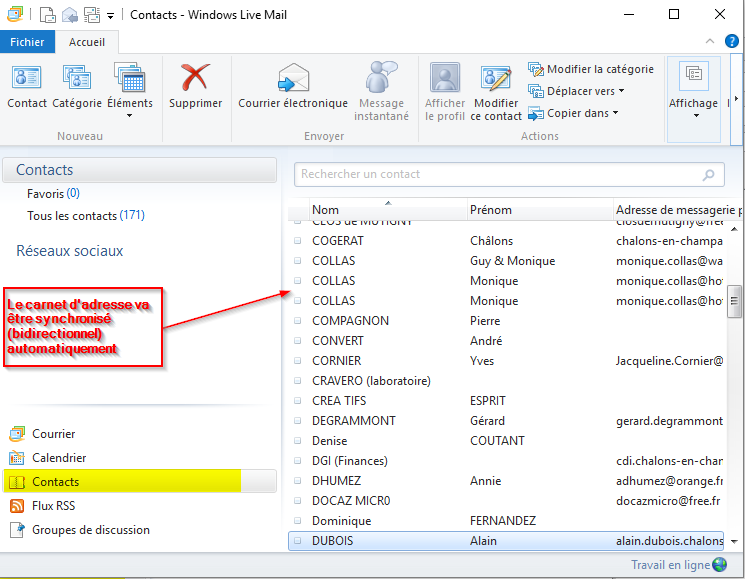Click Message instantané icon
The width and height of the screenshot is (745, 579).
[x=381, y=77]
